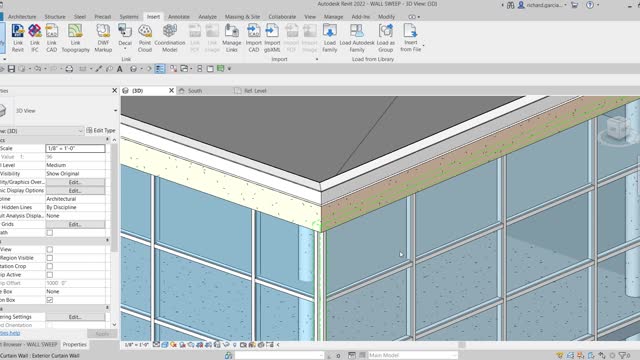Click the view scale 1/8" = 1'-0" in view control bar

coord(136,345)
